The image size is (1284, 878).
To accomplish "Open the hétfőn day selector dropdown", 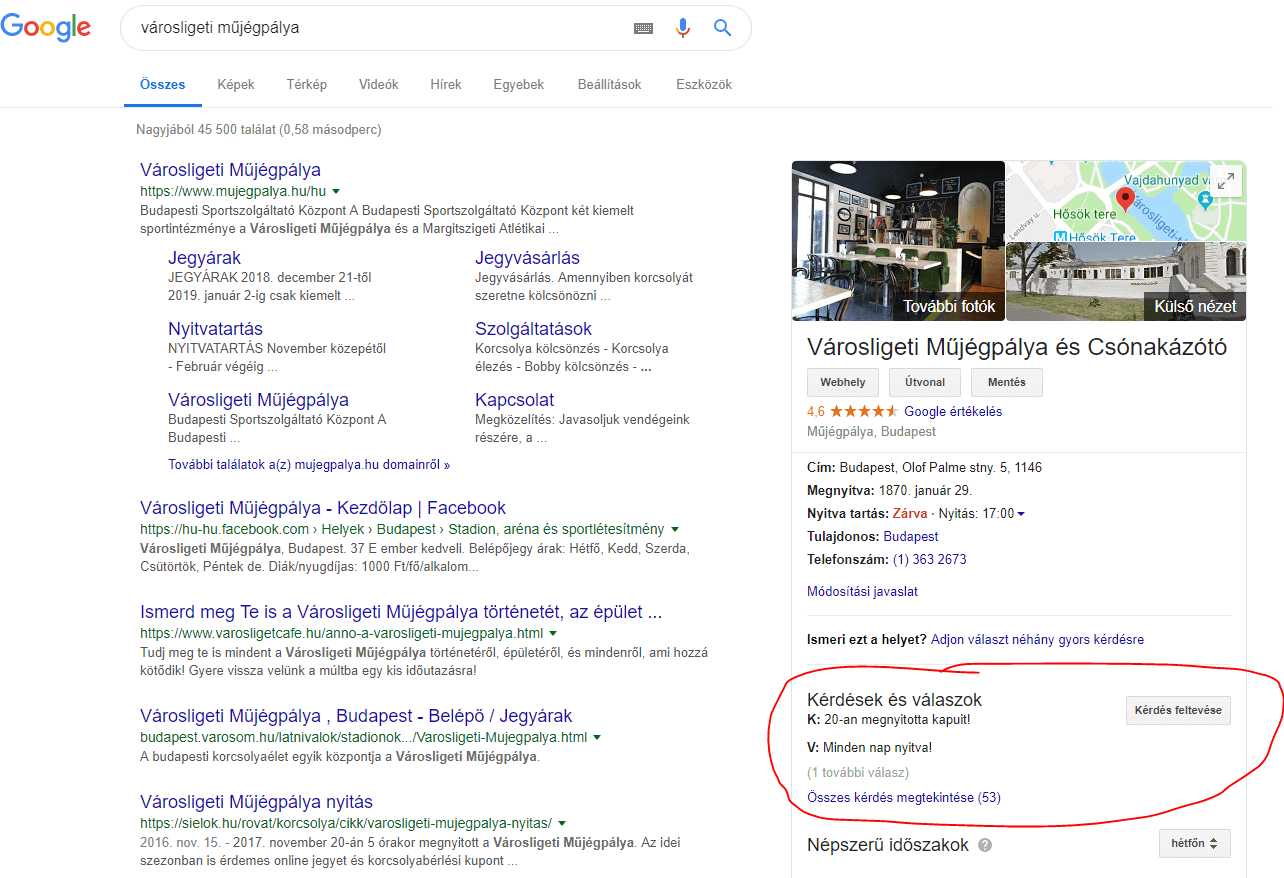I will pos(1195,843).
